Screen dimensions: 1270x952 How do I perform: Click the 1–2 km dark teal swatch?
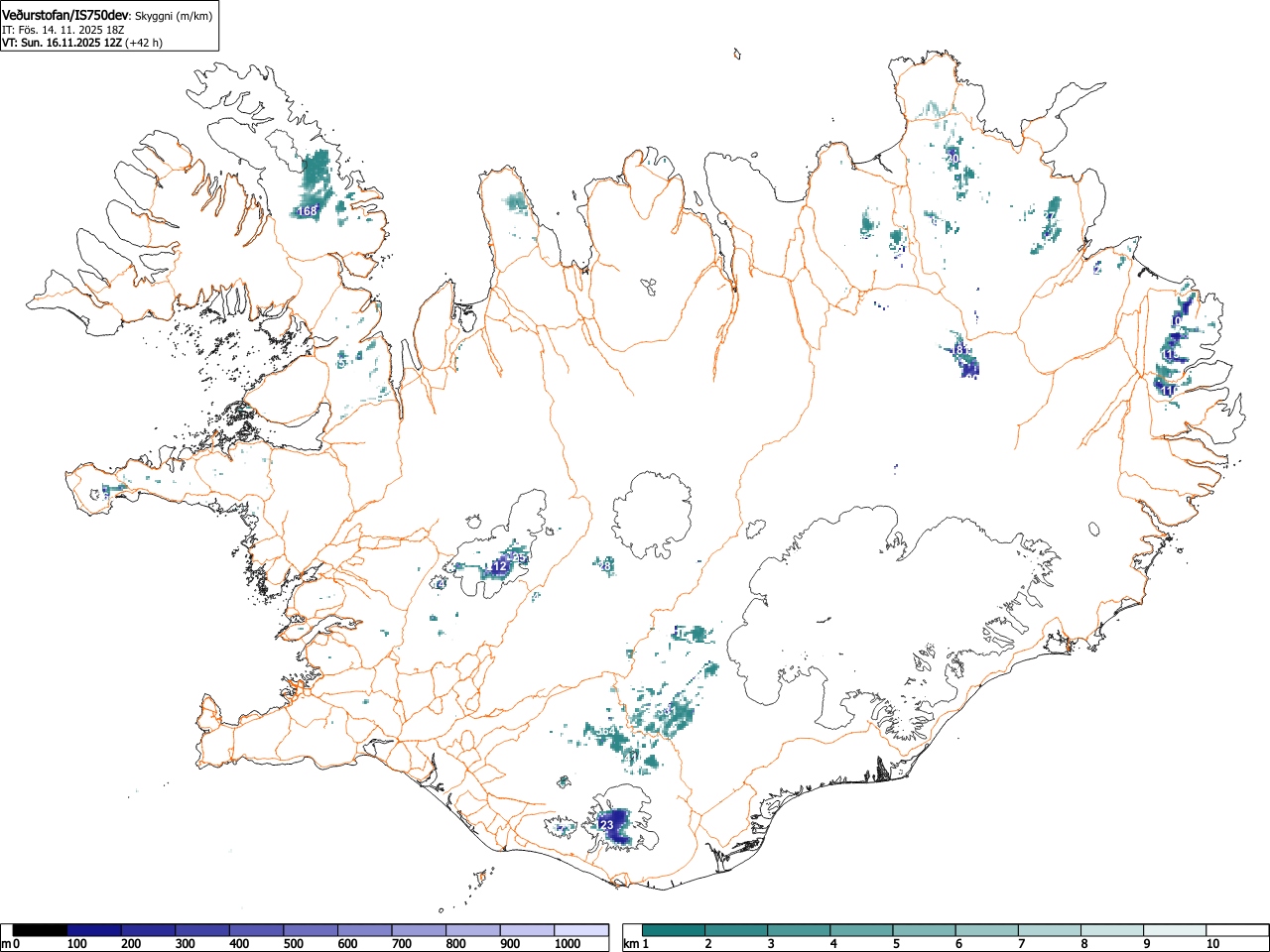[x=674, y=930]
